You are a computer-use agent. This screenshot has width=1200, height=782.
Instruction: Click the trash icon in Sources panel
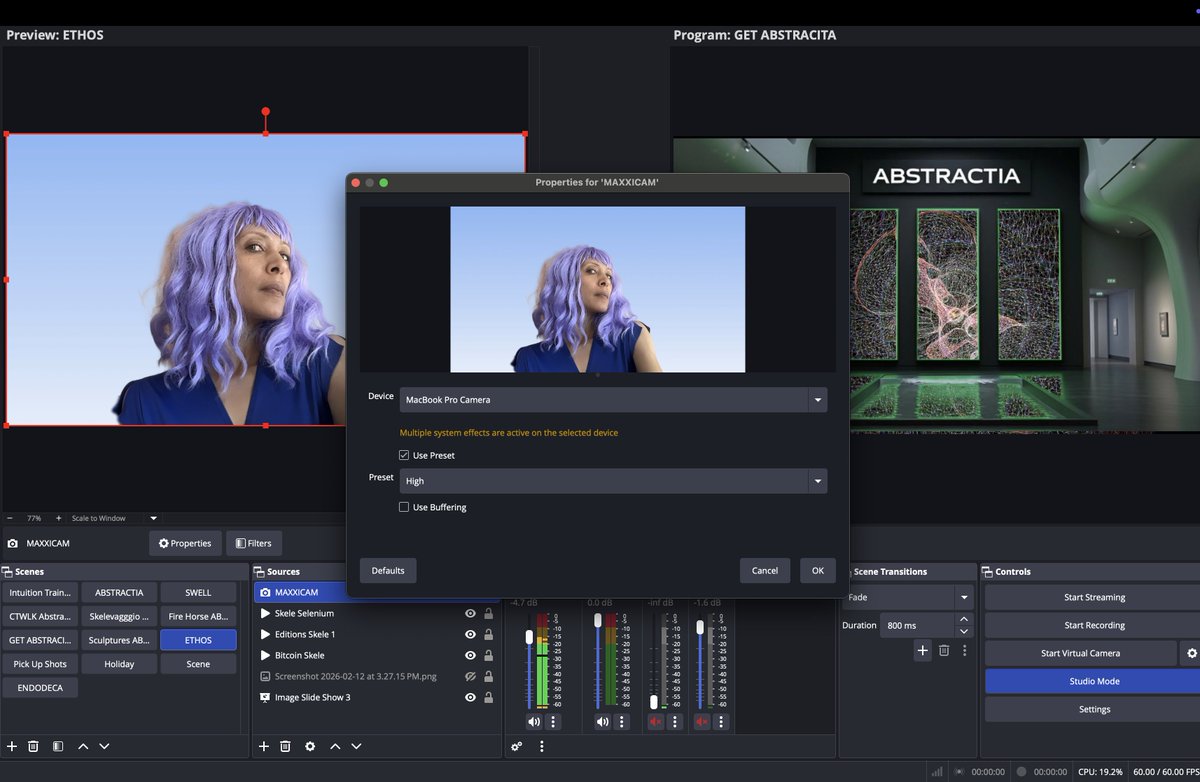285,746
